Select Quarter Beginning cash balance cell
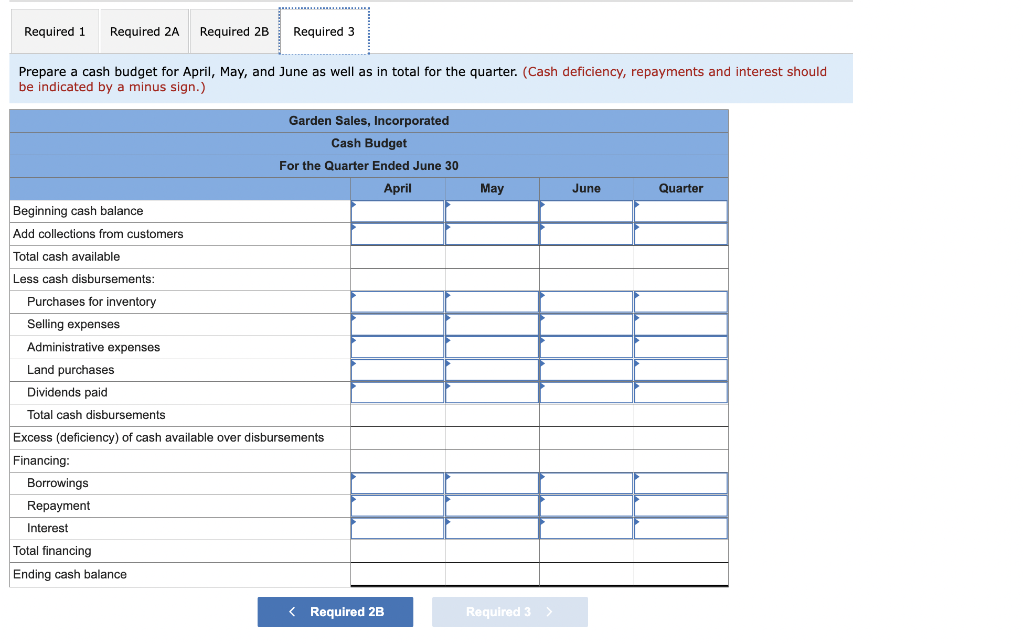Viewport: 1024px width, 644px height. tap(680, 211)
